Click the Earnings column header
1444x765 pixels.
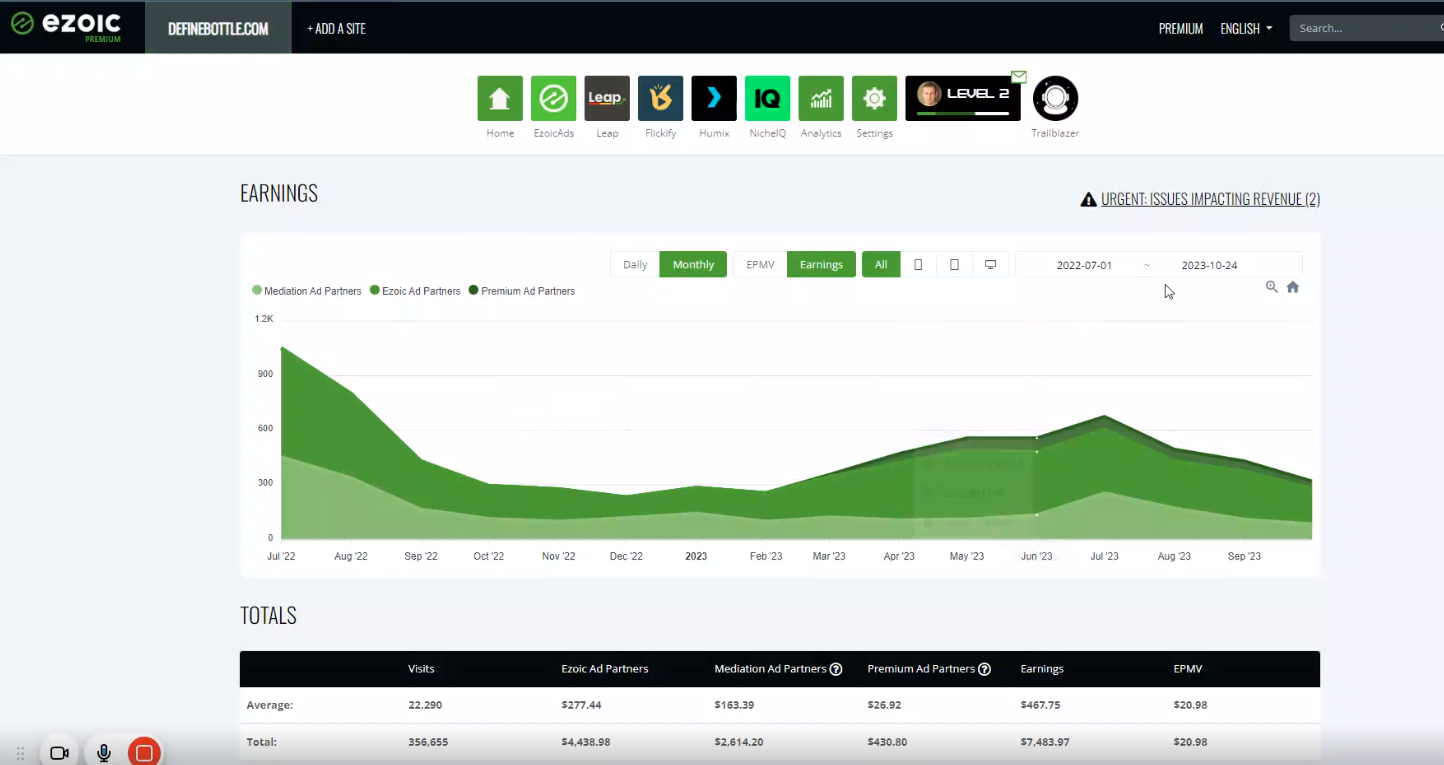pyautogui.click(x=1042, y=669)
